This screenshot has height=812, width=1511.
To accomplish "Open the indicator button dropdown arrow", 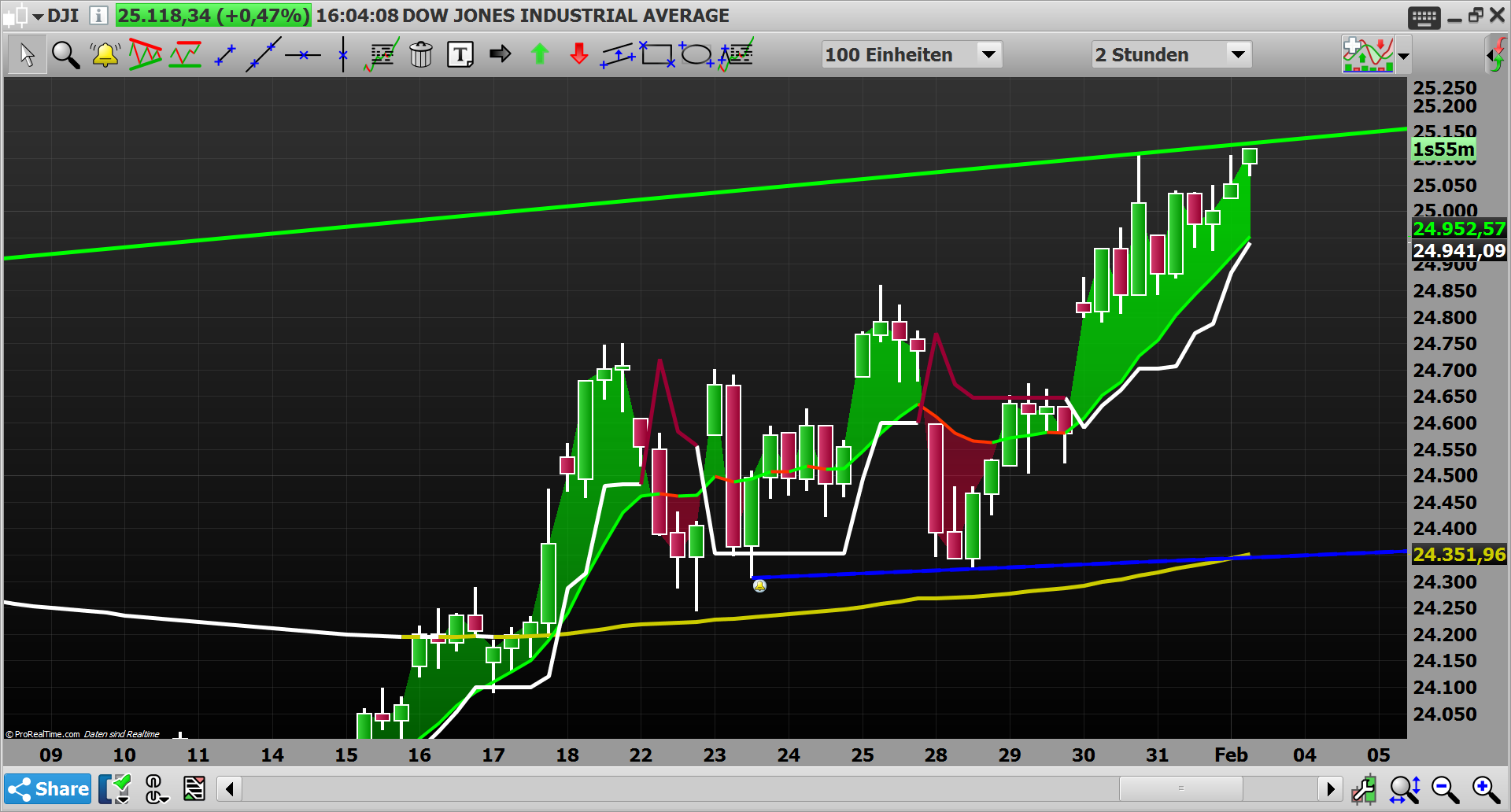I will click(1403, 56).
